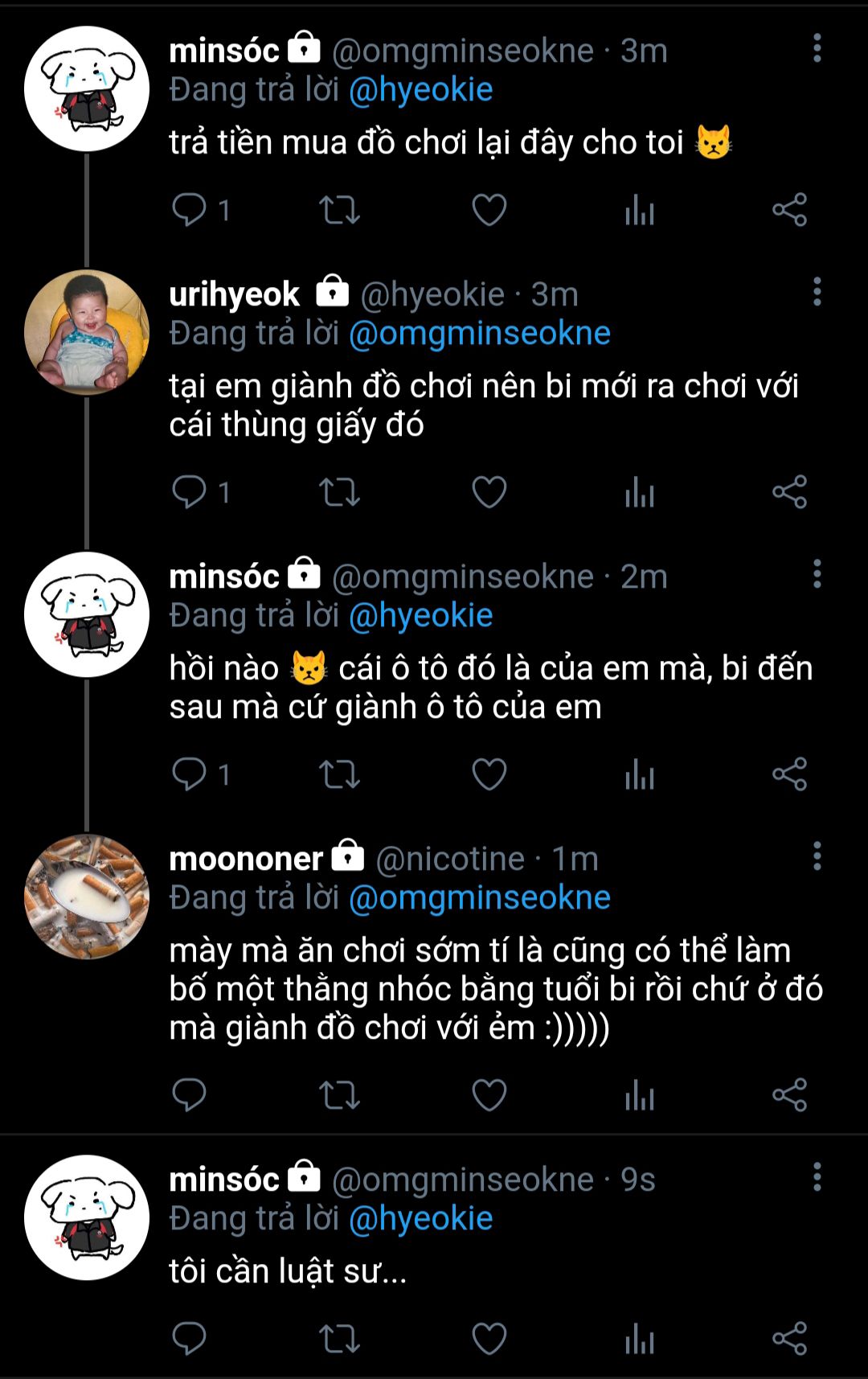The width and height of the screenshot is (868, 1379).
Task: Retweet minsóc's tweet about the ô tô
Action: click(339, 775)
